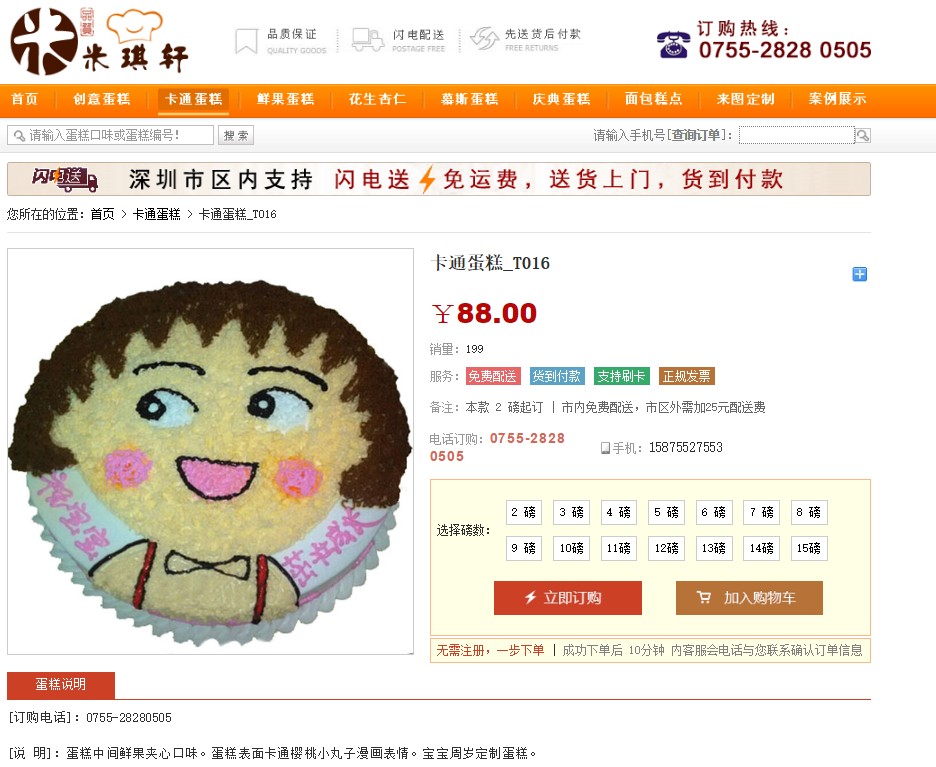Choose the 10磅 cake size

click(571, 548)
